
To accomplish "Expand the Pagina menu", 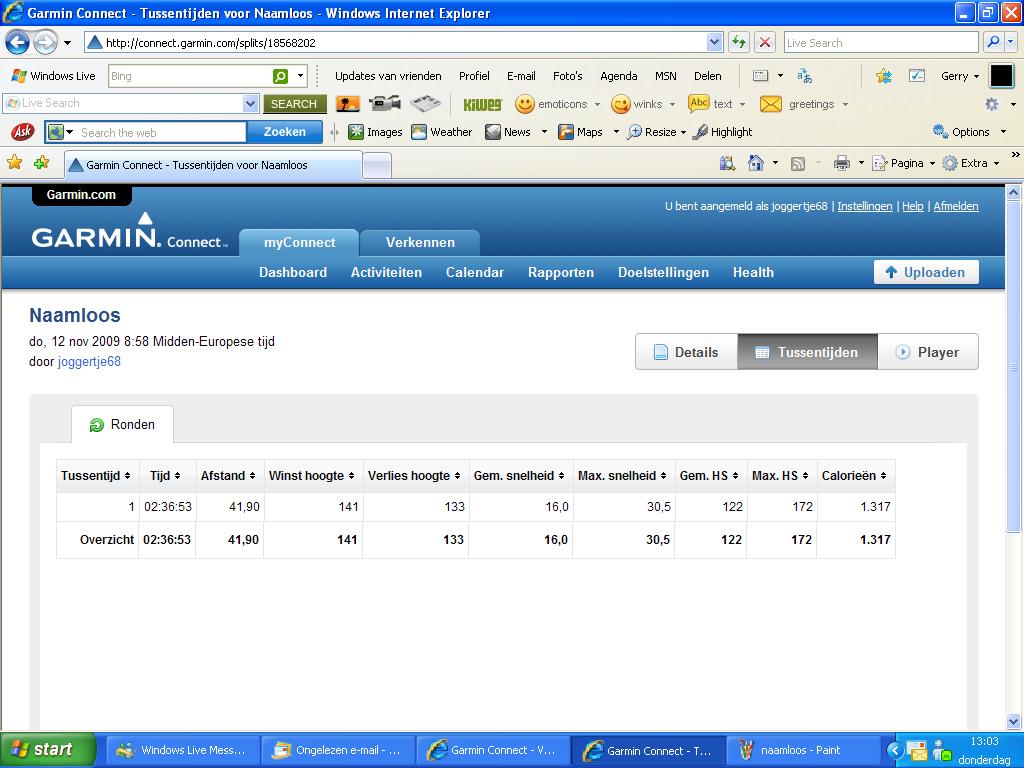I will [904, 163].
